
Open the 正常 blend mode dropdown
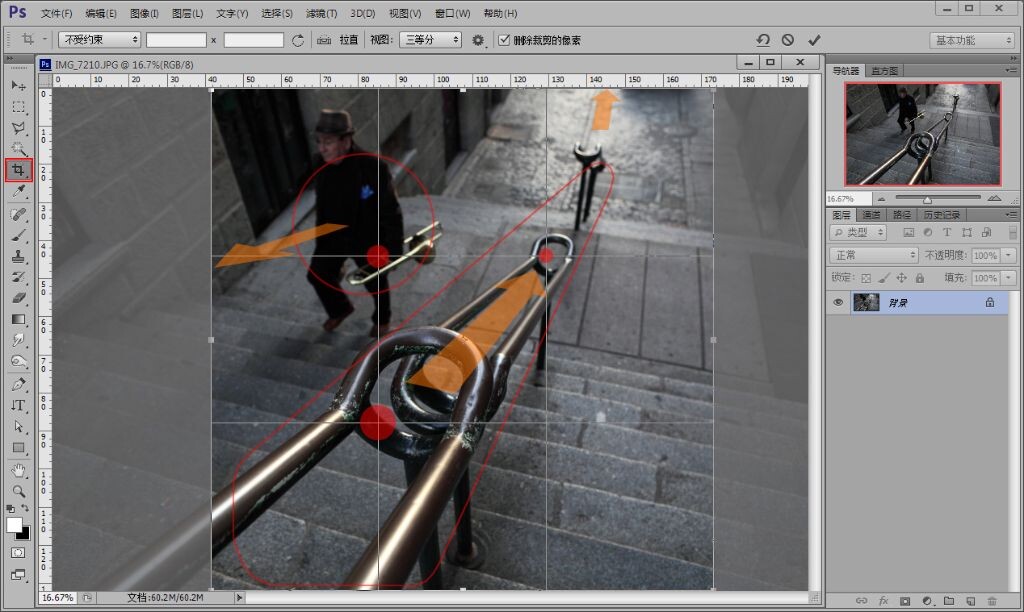coord(873,255)
